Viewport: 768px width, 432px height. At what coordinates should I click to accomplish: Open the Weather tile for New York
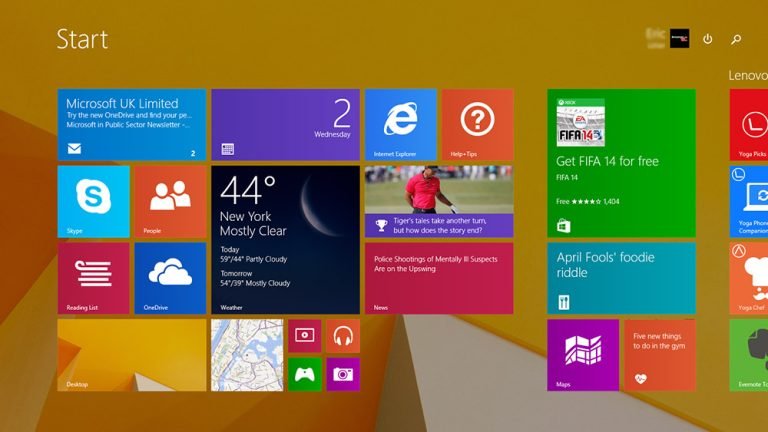point(286,240)
